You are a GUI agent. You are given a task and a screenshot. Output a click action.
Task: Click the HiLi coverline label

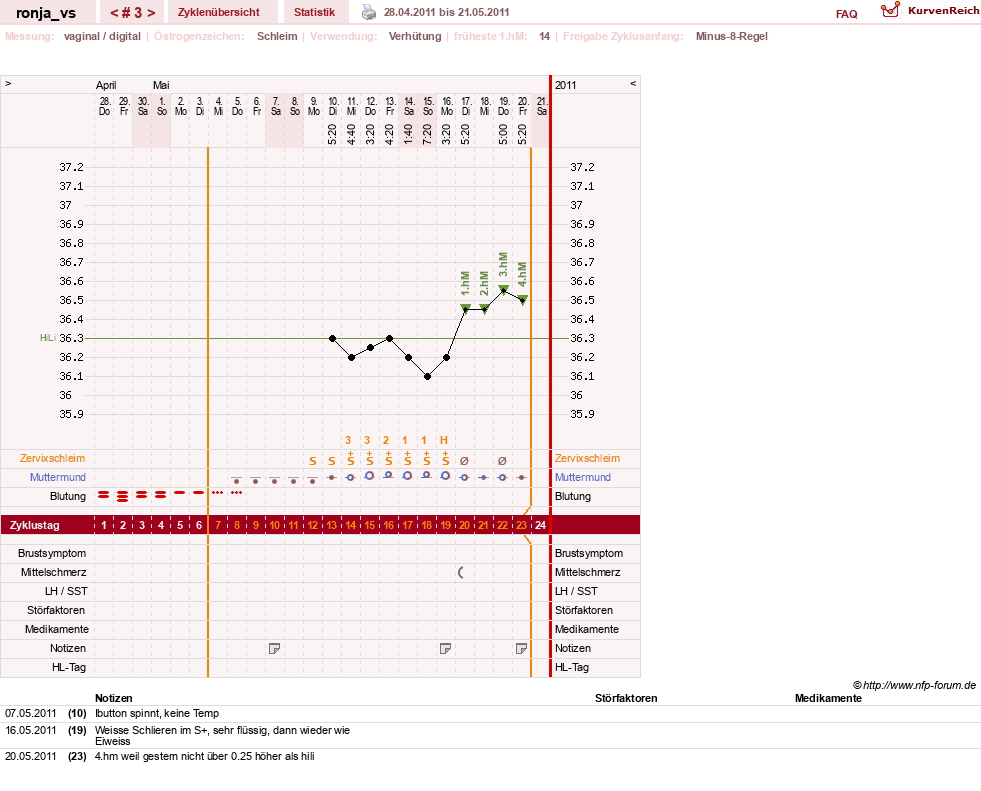click(48, 338)
